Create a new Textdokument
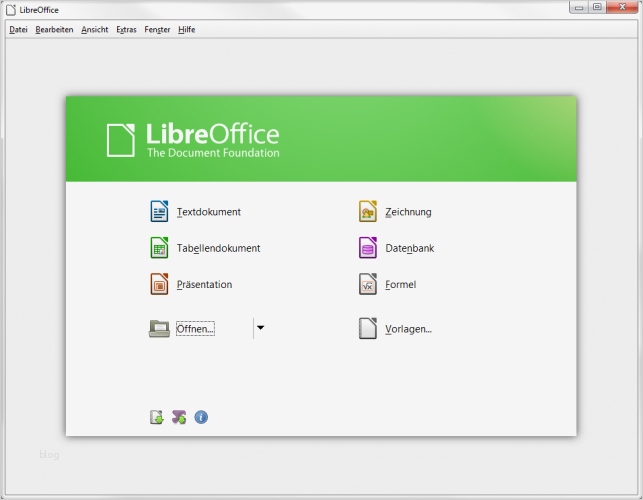 point(209,212)
